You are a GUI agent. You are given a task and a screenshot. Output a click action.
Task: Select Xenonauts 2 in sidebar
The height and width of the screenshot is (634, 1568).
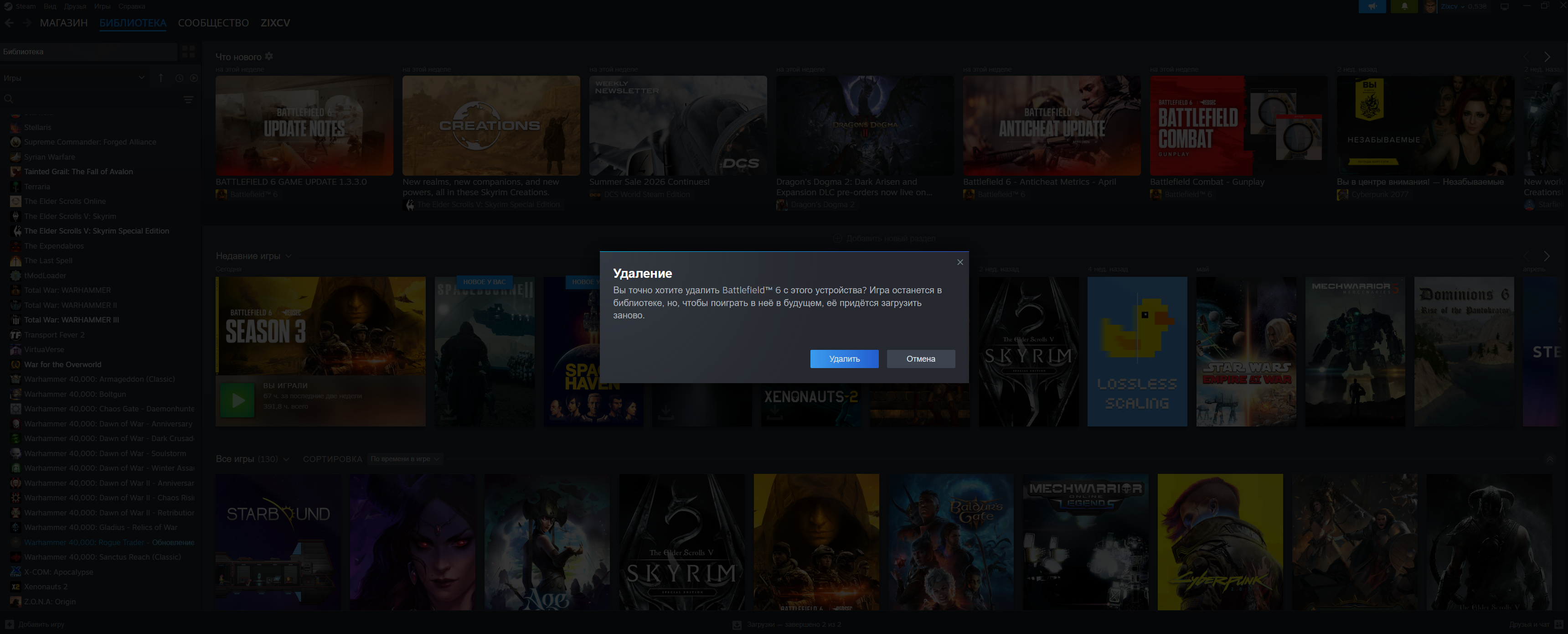46,587
